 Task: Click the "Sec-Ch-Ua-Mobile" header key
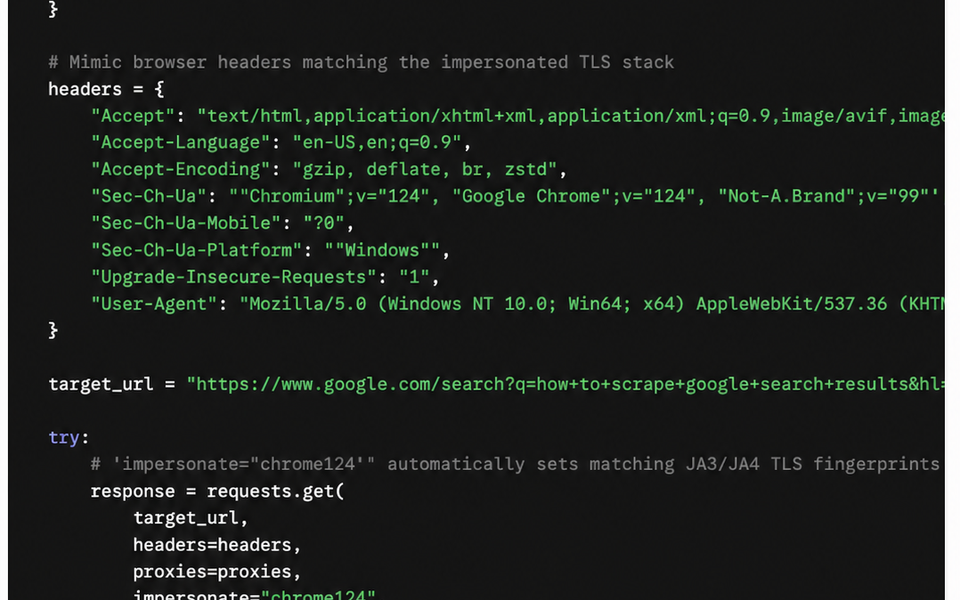(x=186, y=223)
